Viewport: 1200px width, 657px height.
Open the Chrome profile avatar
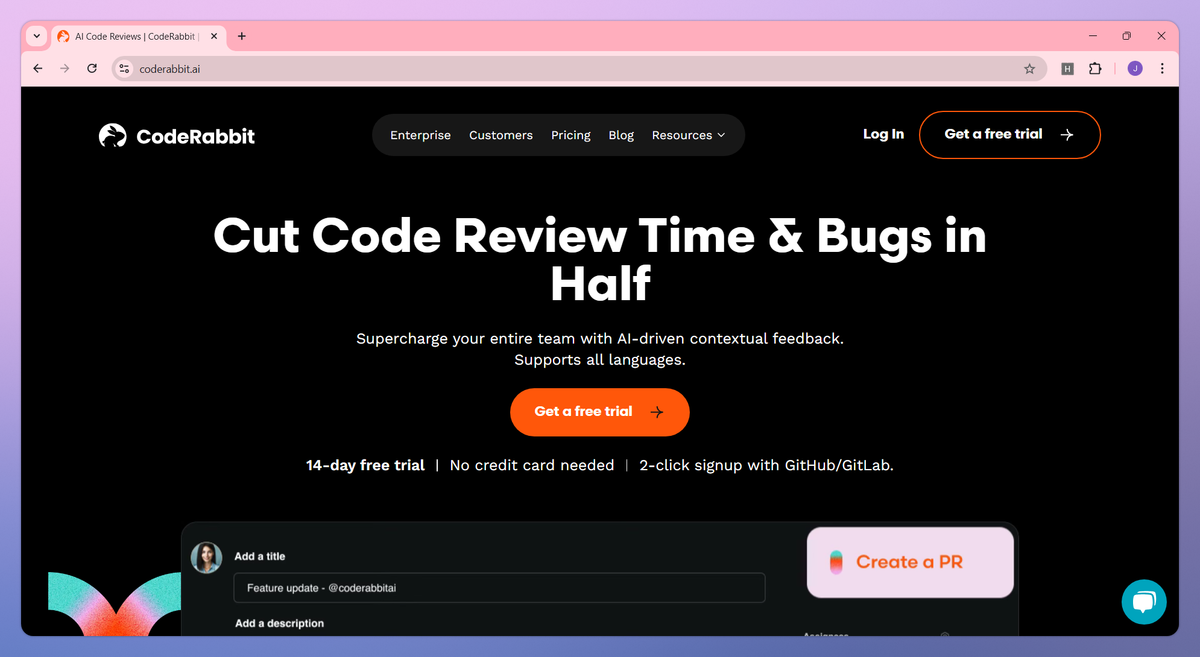point(1134,69)
